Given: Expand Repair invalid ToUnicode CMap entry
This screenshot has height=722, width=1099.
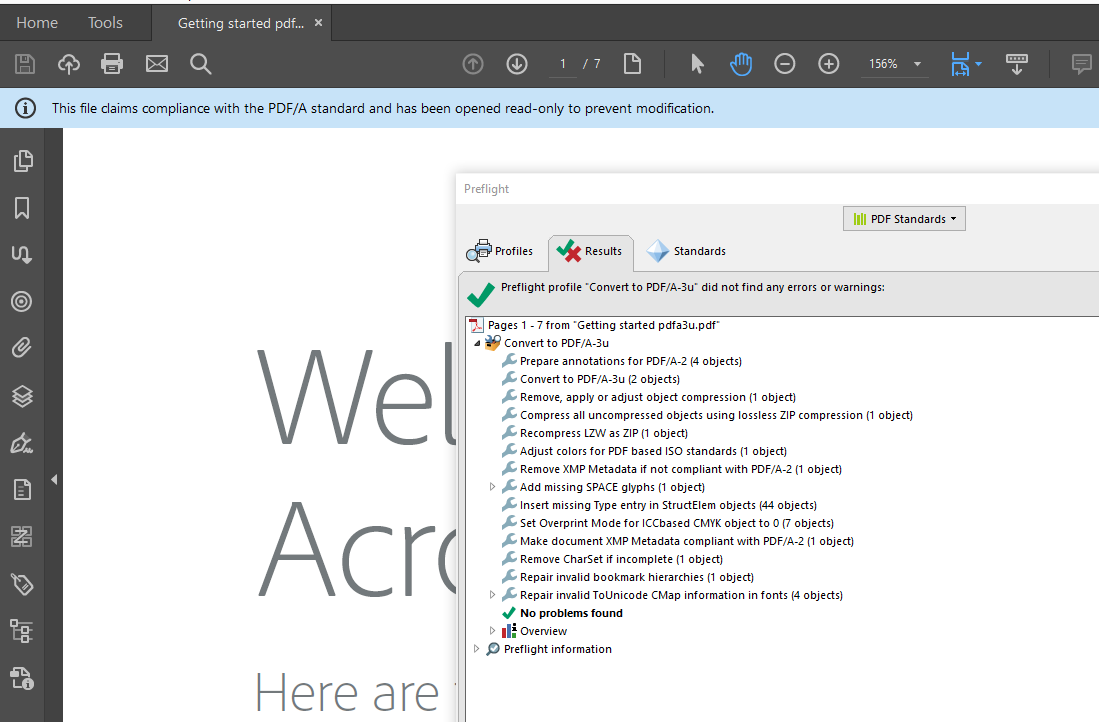Looking at the screenshot, I should (x=493, y=595).
